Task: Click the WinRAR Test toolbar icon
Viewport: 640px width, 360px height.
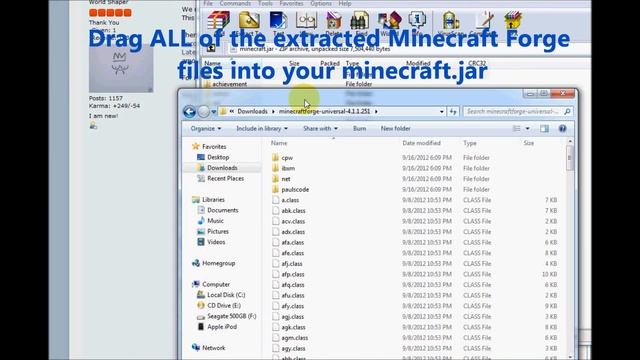Action: (x=278, y=20)
